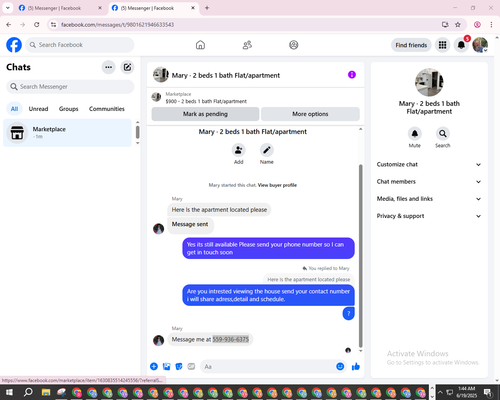Show hidden system tray icons
This screenshot has width=500, height=400.
click(x=440, y=392)
